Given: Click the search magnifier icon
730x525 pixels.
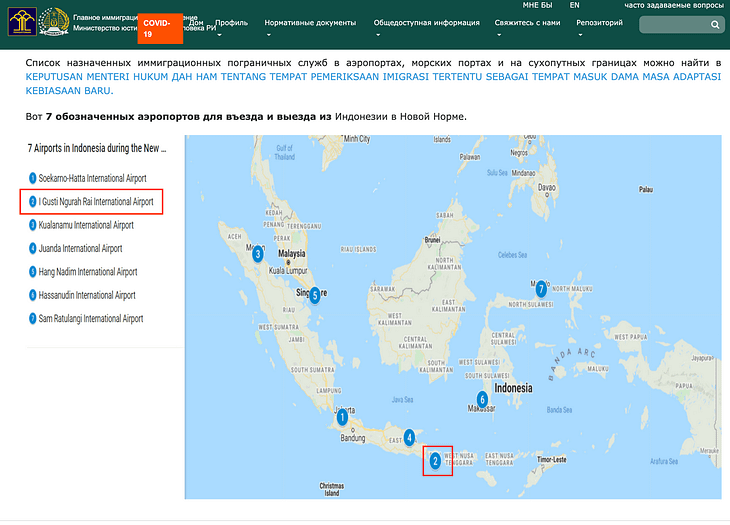Looking at the screenshot, I should [x=716, y=24].
